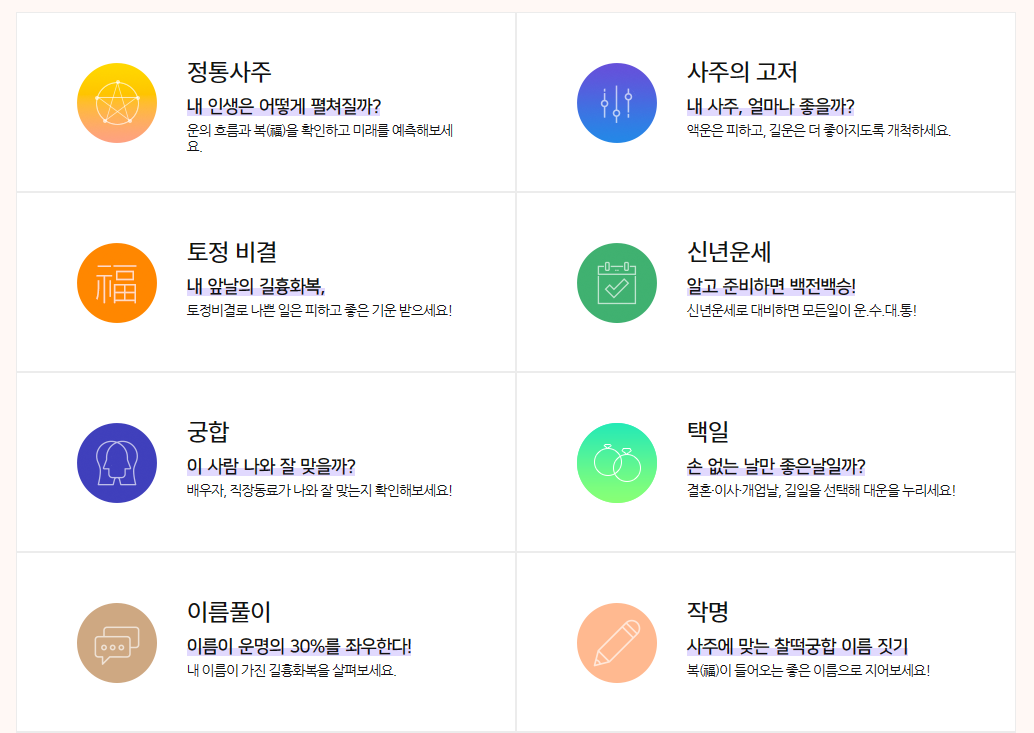Screen dimensions: 1034x733
Task: Select the 토정 비결 福 icon
Action: [x=116, y=283]
